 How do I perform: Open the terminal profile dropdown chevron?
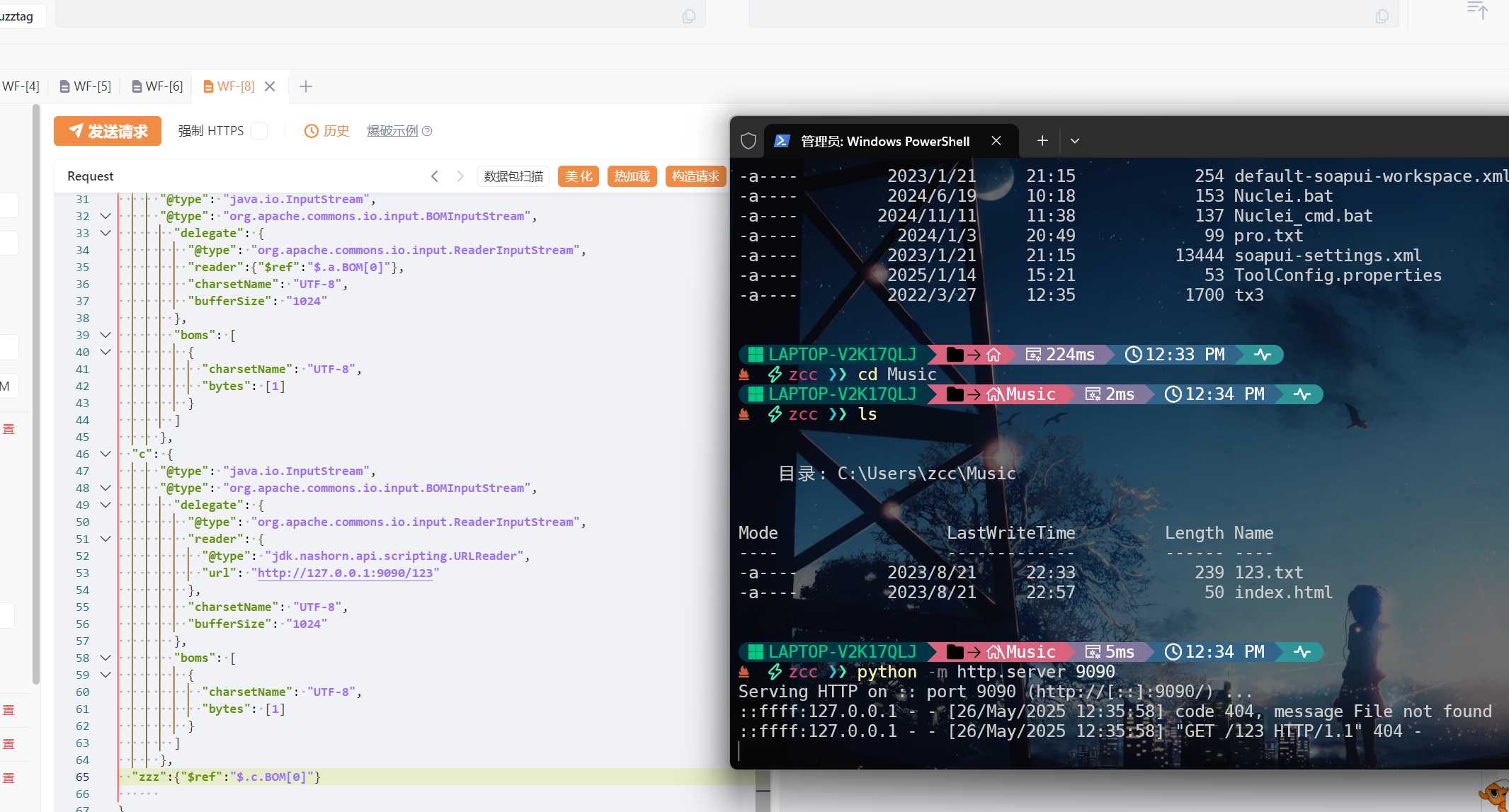pos(1075,141)
